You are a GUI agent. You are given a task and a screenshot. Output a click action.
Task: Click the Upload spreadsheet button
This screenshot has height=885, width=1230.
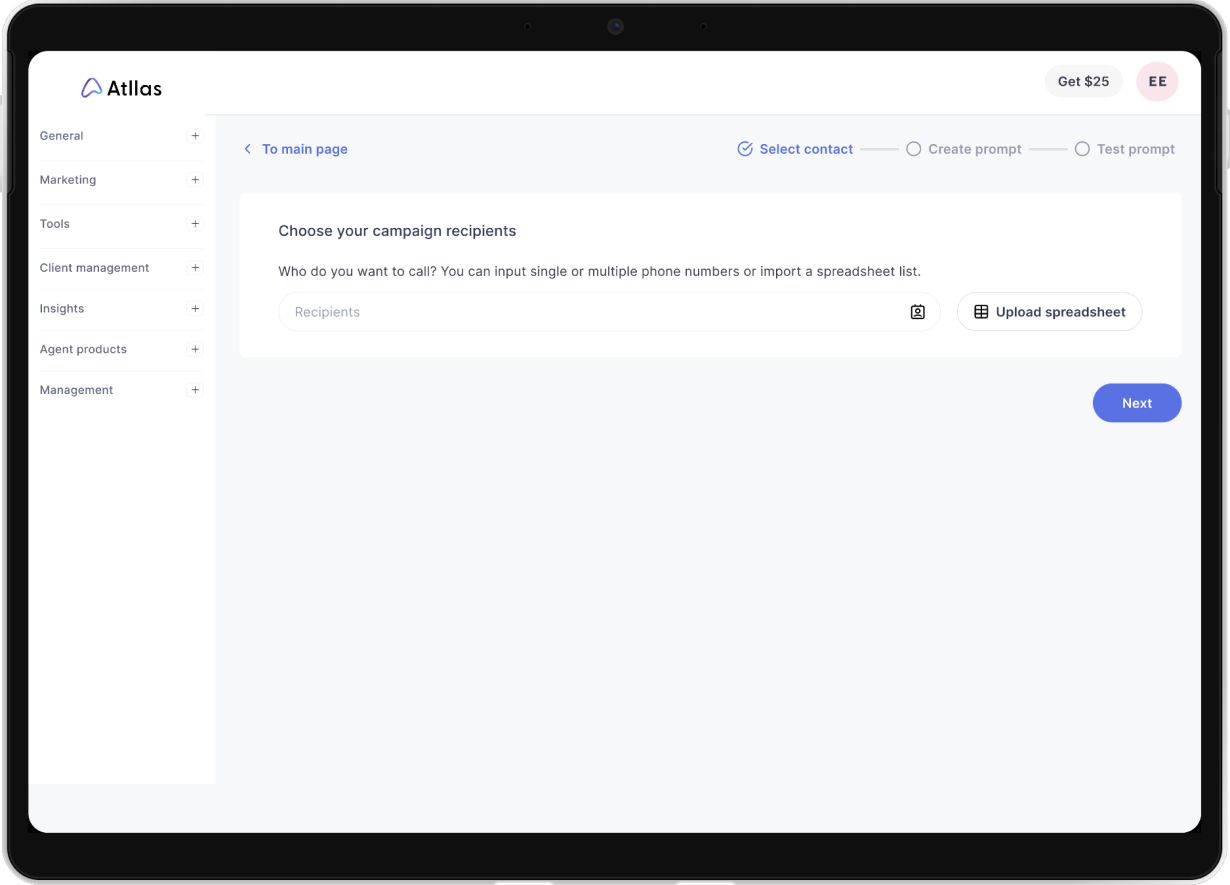[x=1049, y=312]
